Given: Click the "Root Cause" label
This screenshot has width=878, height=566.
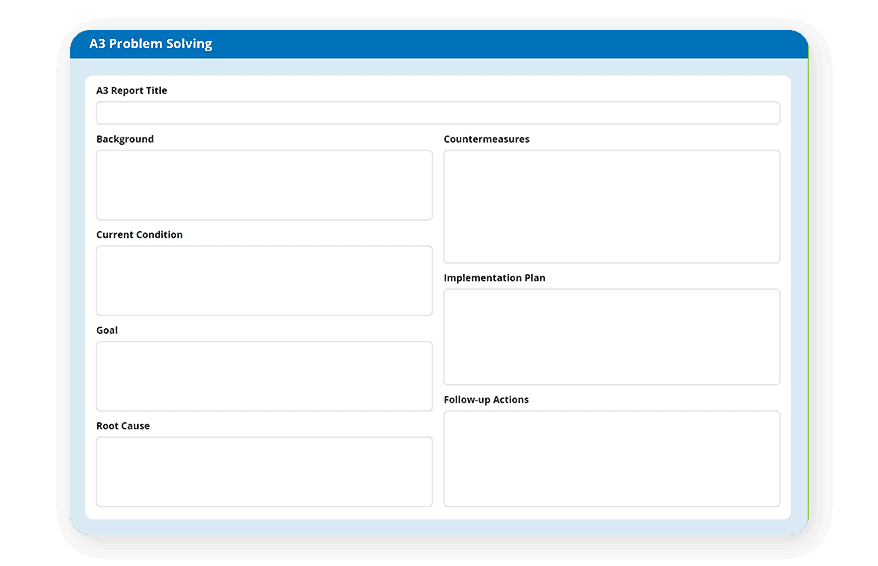Looking at the screenshot, I should pos(123,426).
